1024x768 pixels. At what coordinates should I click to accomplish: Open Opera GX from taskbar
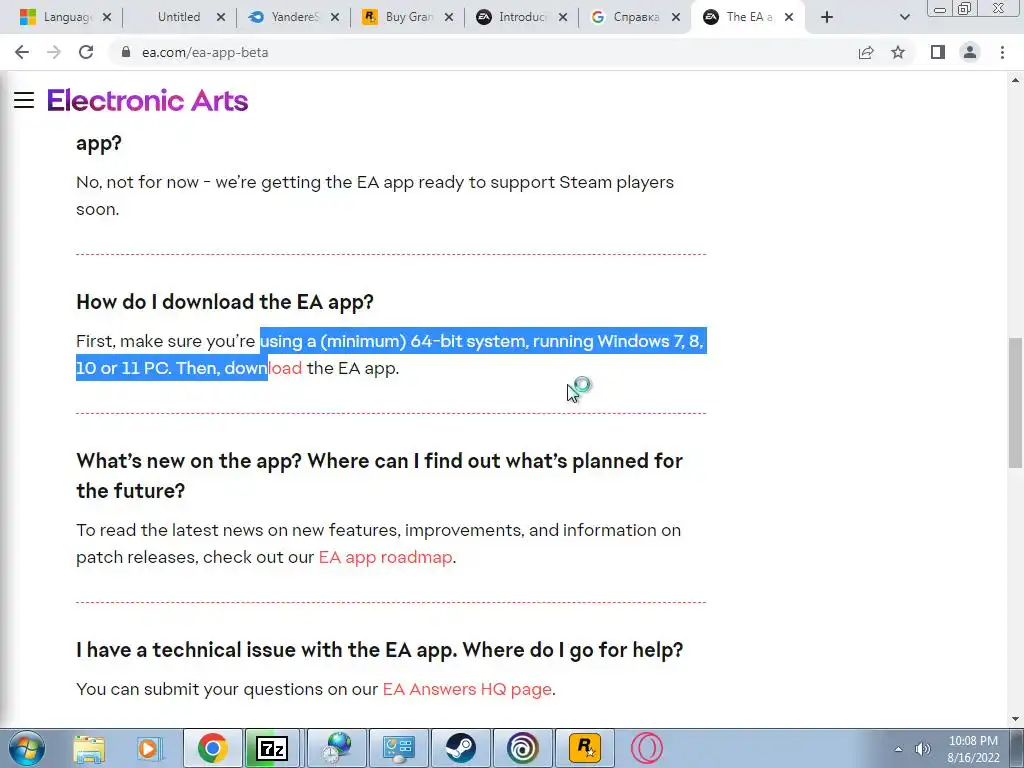[x=647, y=748]
